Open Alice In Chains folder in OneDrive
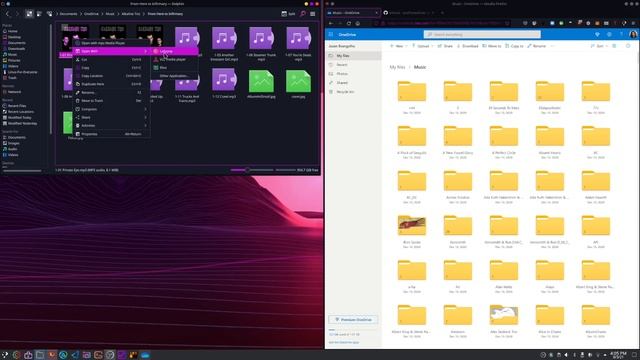 coord(550,320)
